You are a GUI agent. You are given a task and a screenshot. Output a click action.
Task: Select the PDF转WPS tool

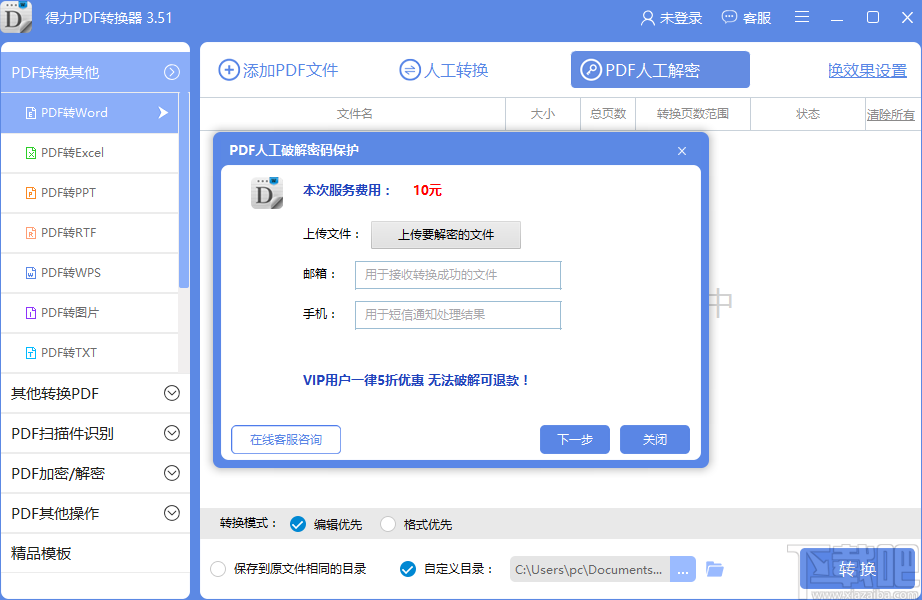[x=90, y=273]
